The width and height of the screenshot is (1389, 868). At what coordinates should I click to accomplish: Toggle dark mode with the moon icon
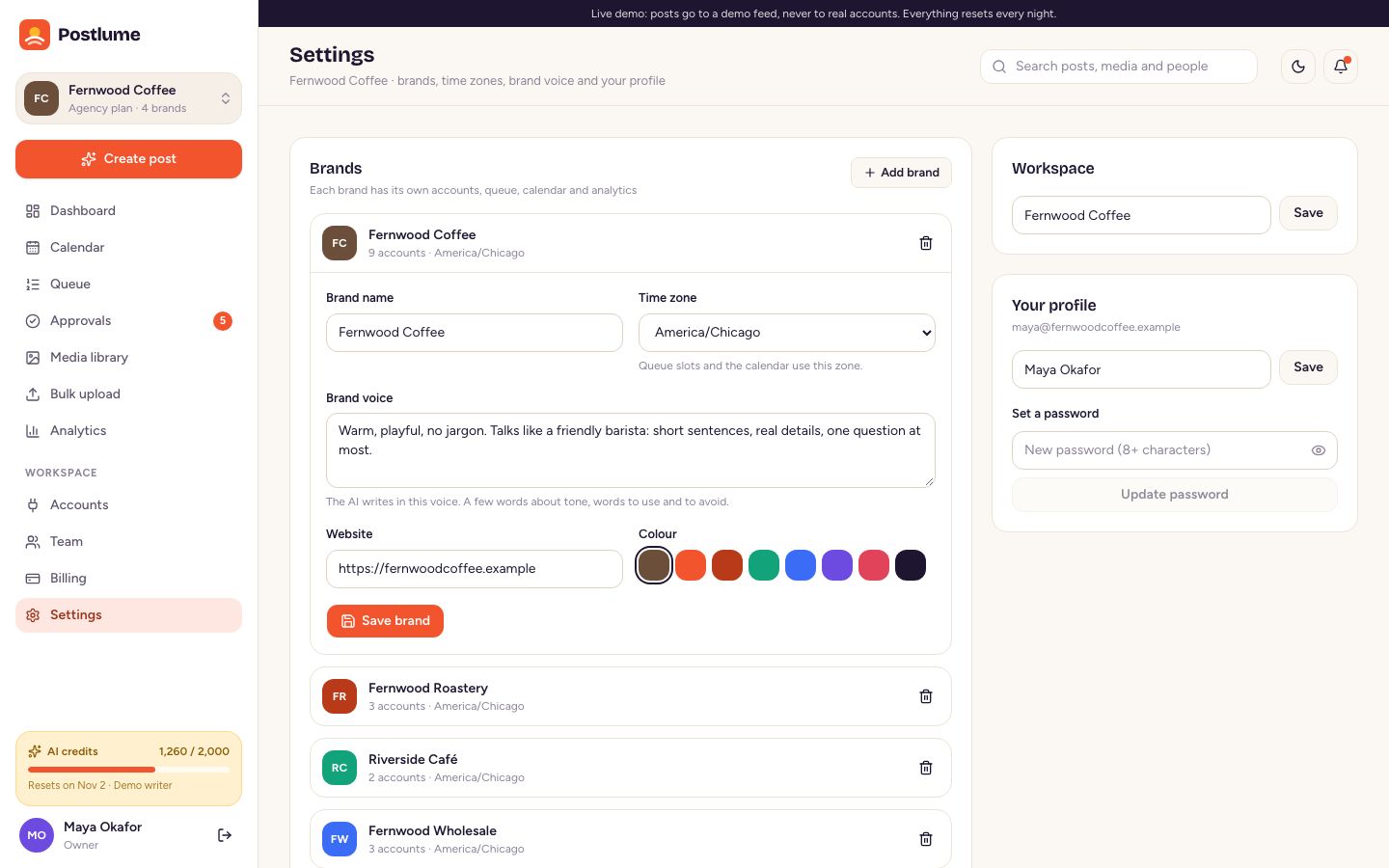1298,67
